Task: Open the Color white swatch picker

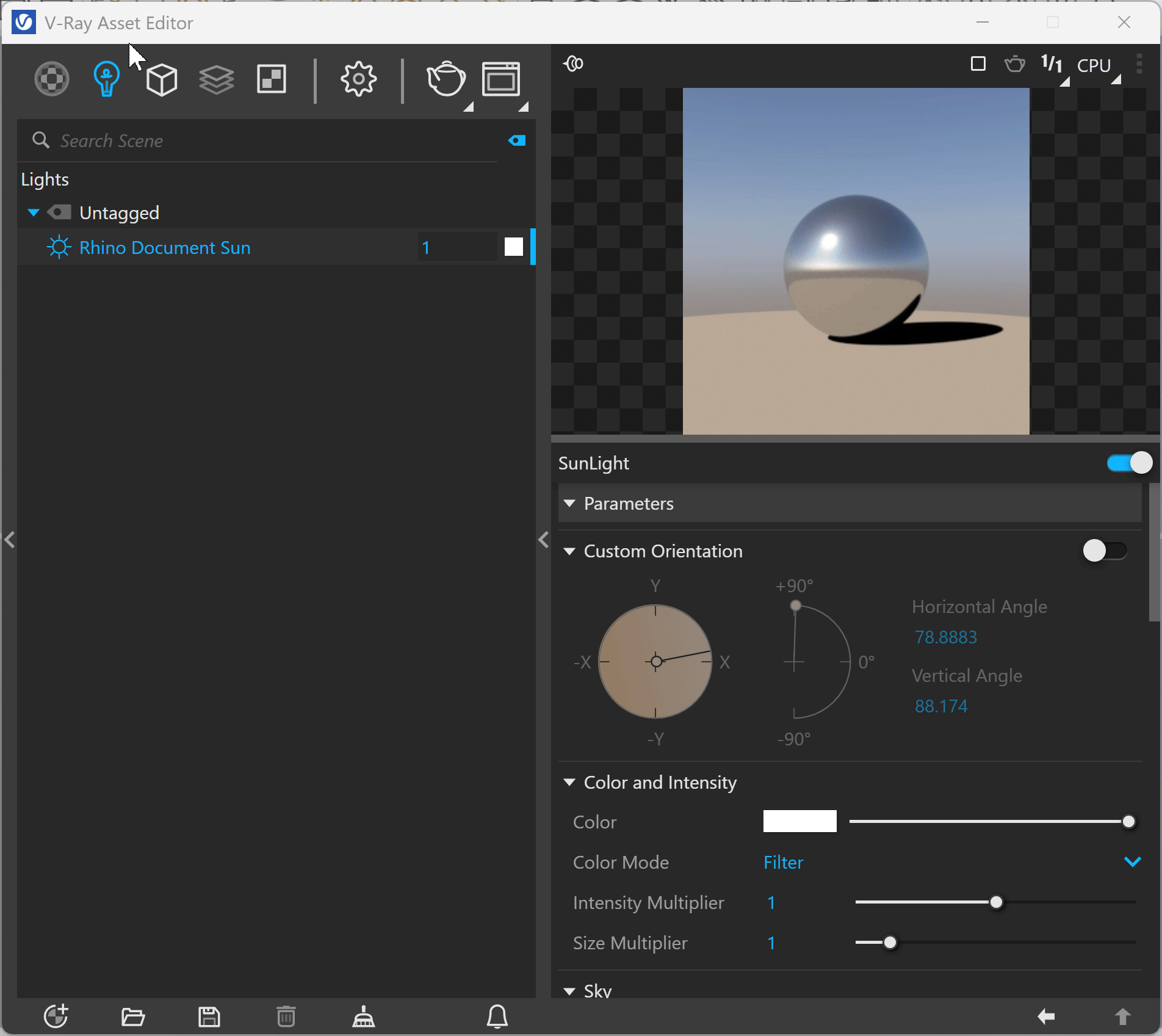Action: [799, 821]
